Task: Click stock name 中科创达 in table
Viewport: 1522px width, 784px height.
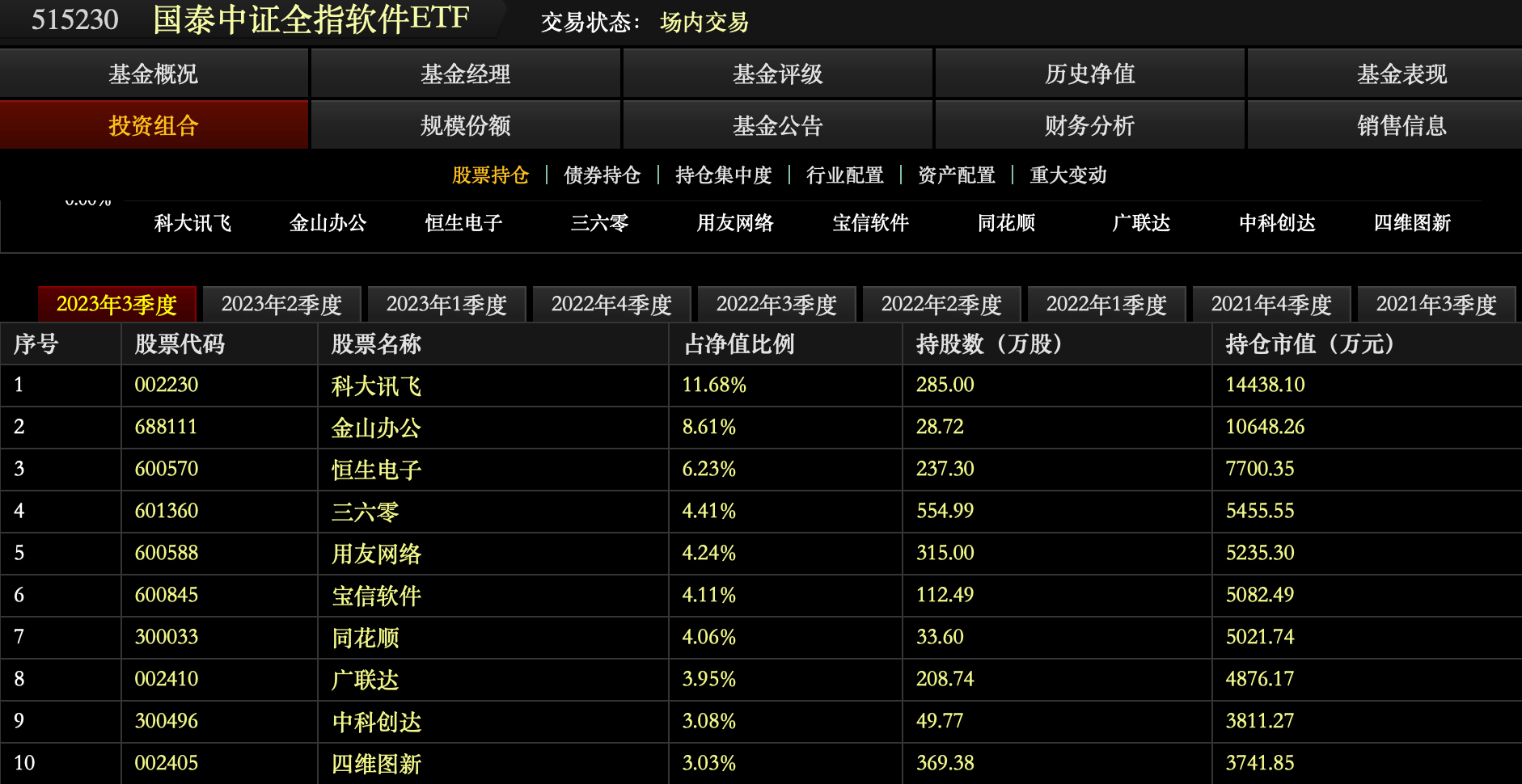Action: coord(376,723)
